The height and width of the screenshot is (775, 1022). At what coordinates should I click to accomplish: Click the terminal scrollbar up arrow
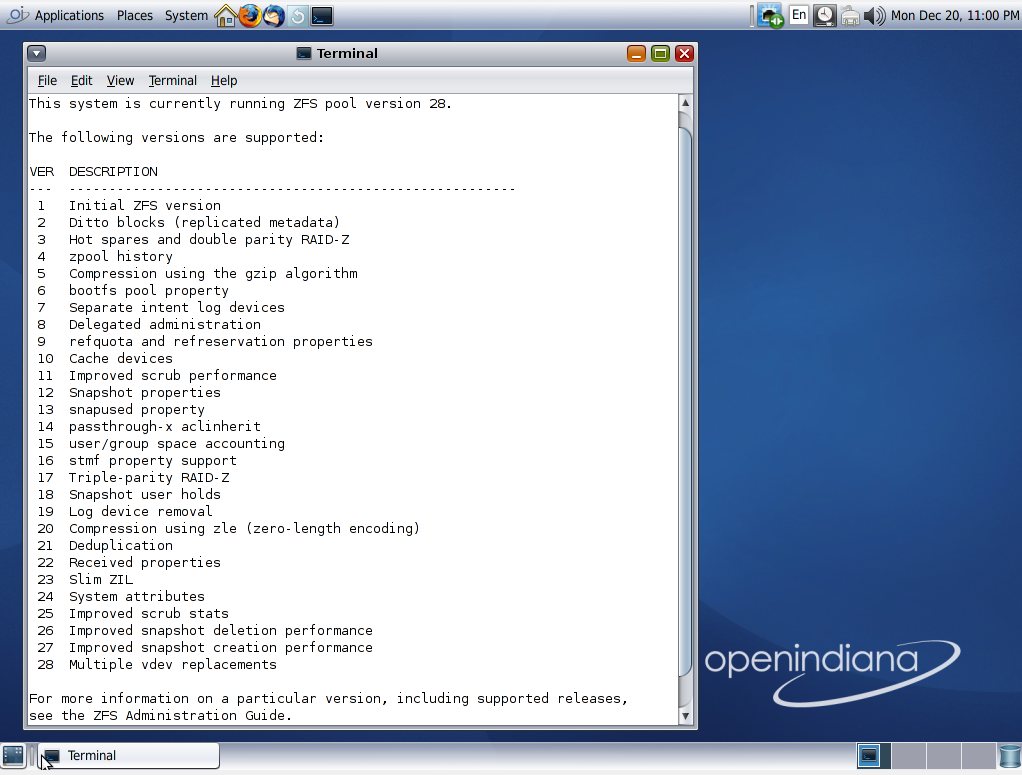(685, 103)
